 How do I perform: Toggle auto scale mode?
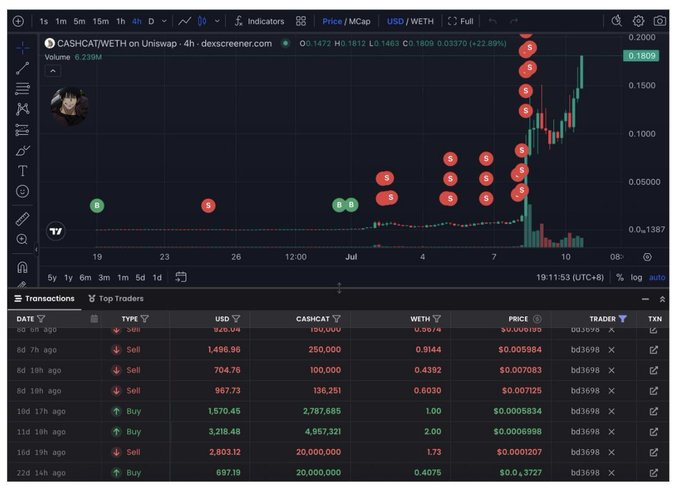[657, 278]
